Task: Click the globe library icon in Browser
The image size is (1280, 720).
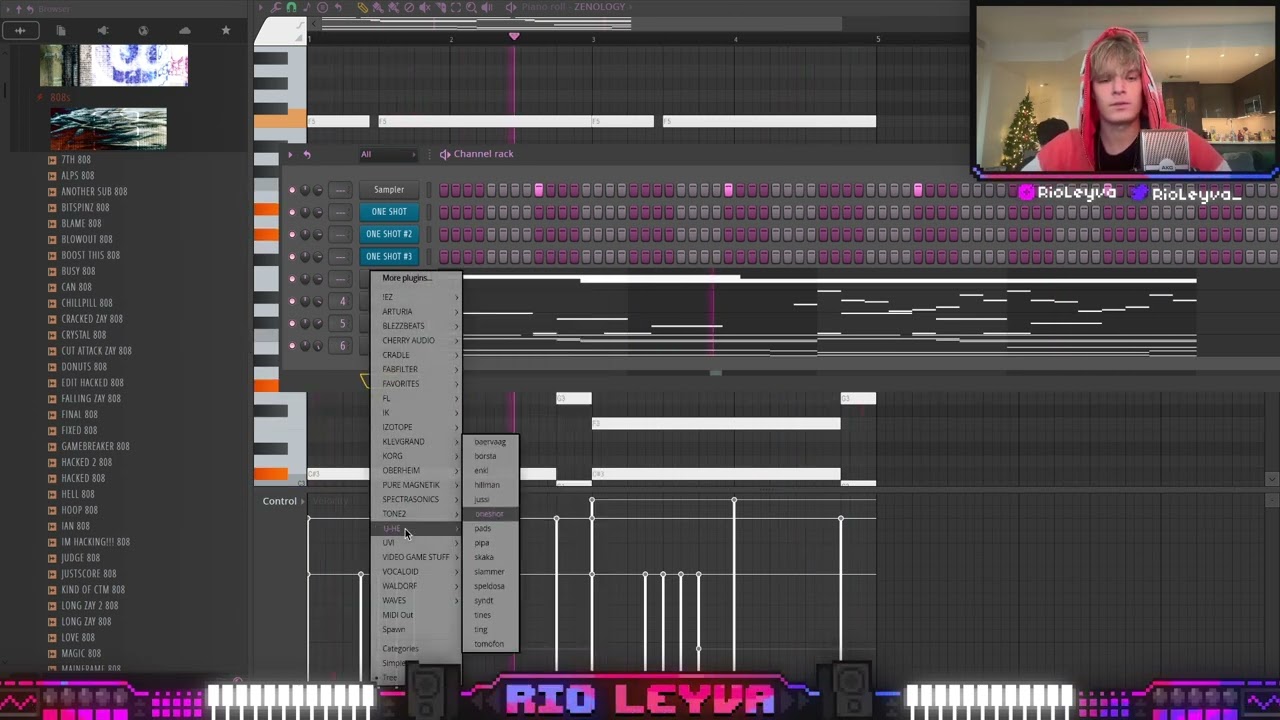Action: point(143,30)
